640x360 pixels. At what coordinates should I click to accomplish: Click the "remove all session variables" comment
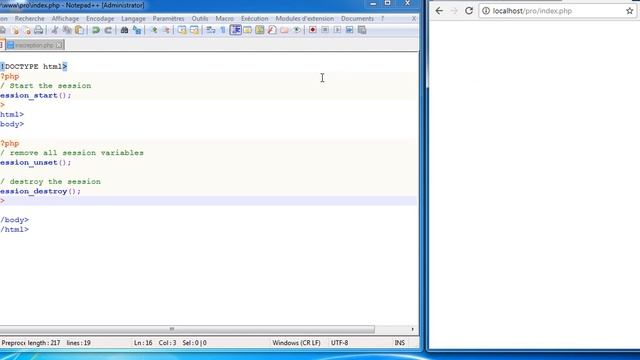pyautogui.click(x=76, y=153)
